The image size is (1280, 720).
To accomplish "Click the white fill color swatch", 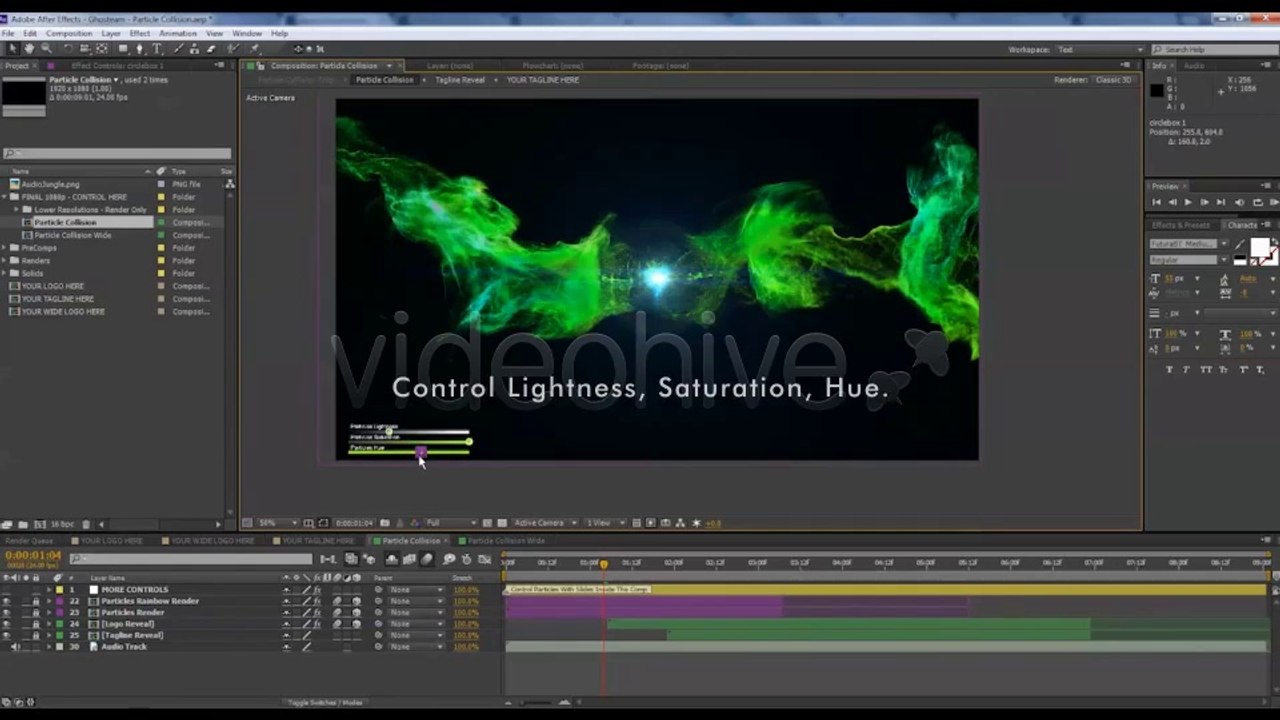I will coord(1258,247).
